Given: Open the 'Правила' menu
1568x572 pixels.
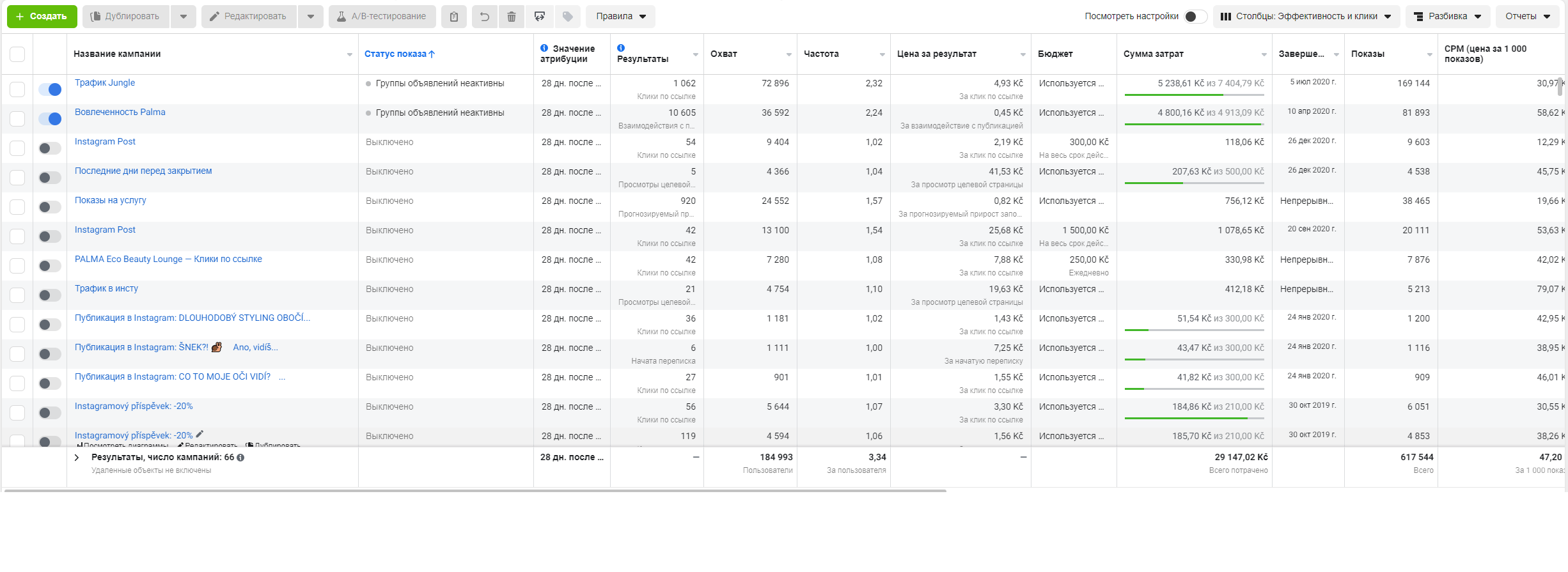Looking at the screenshot, I should coord(620,17).
